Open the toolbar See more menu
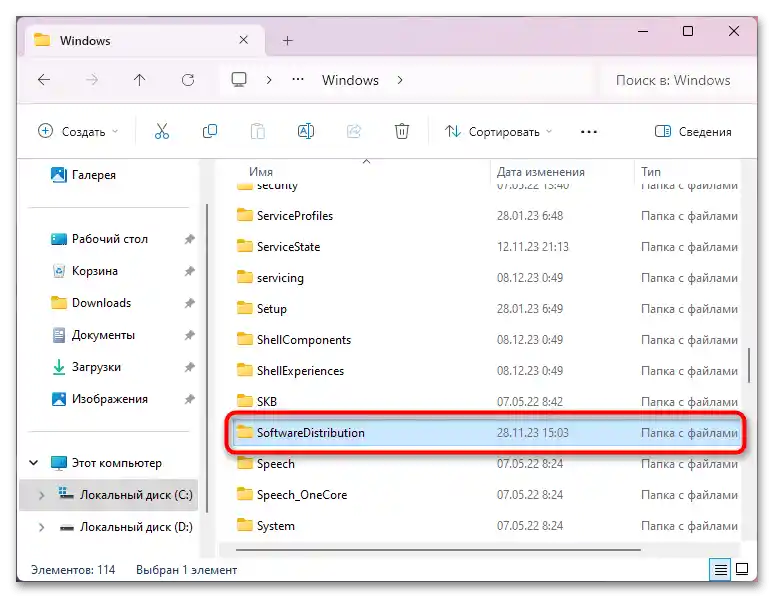 point(589,132)
